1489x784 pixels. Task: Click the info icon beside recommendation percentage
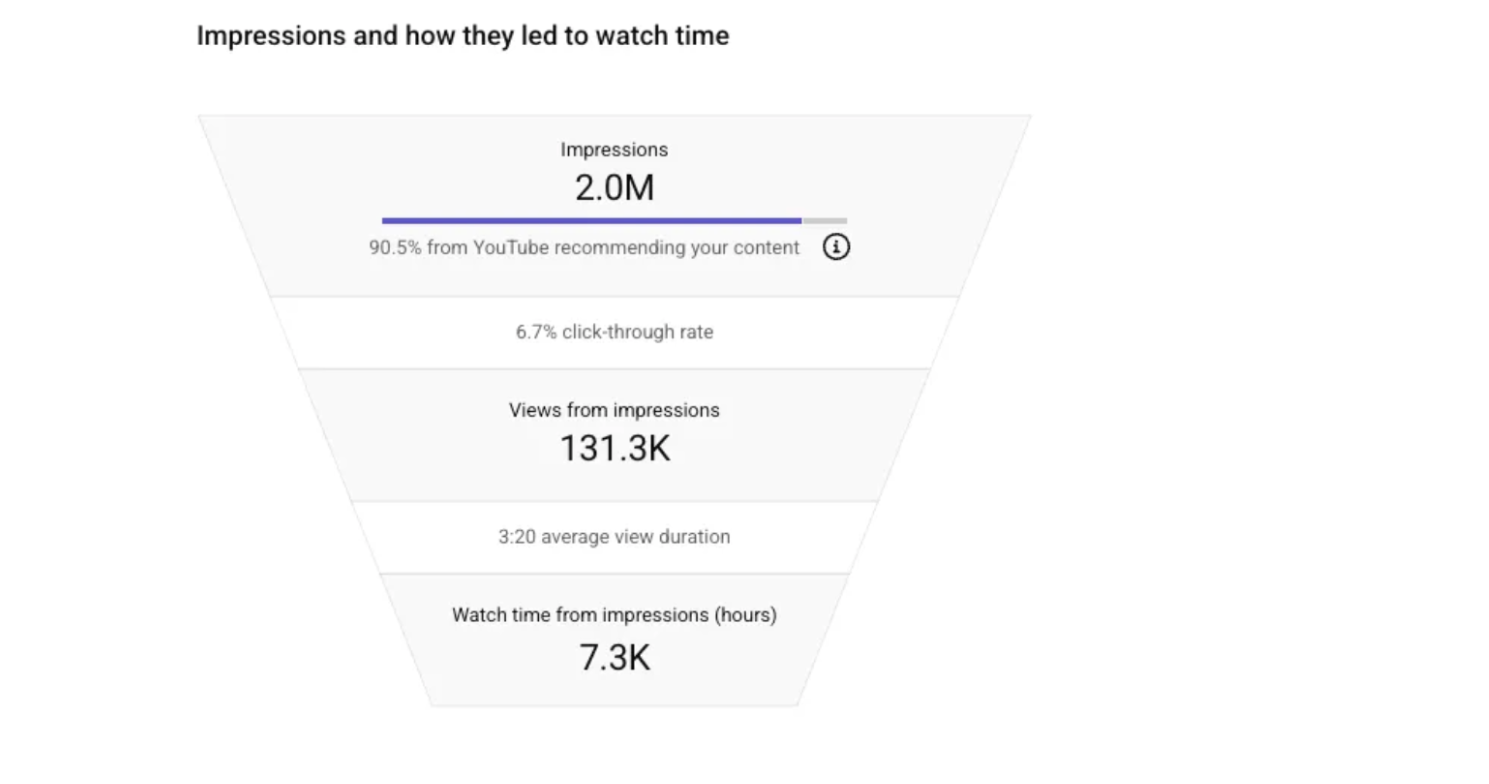point(836,247)
